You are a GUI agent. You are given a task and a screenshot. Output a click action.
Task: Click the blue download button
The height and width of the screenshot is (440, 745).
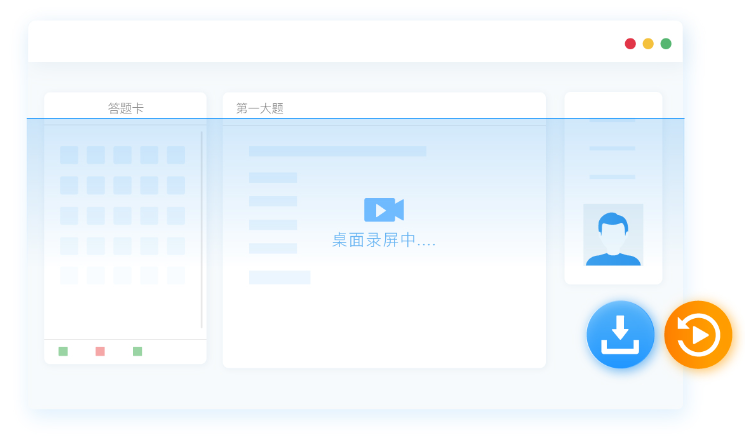(620, 335)
